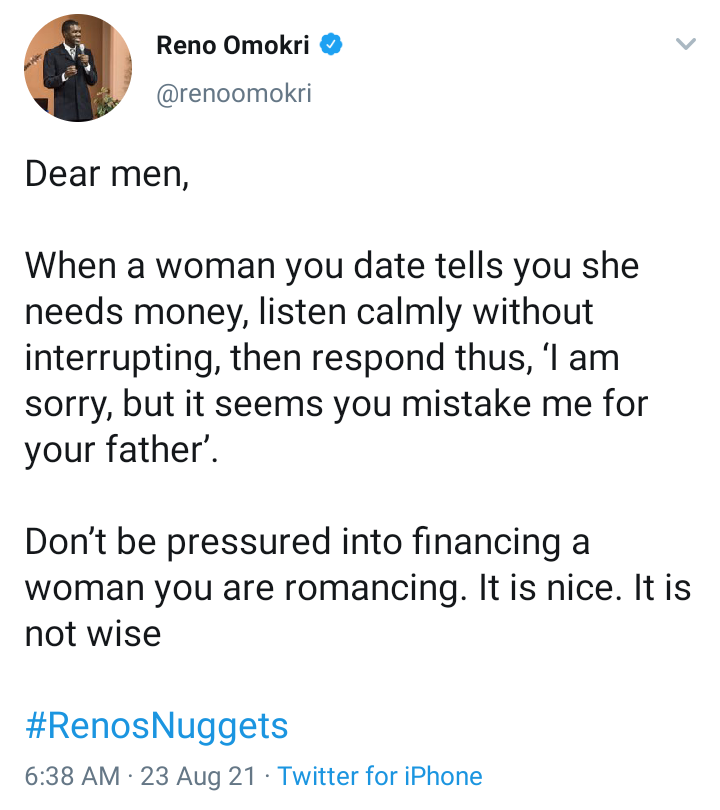The image size is (720, 810).
Task: Click the line "Don't be pressured into financing a"
Action: click(307, 542)
